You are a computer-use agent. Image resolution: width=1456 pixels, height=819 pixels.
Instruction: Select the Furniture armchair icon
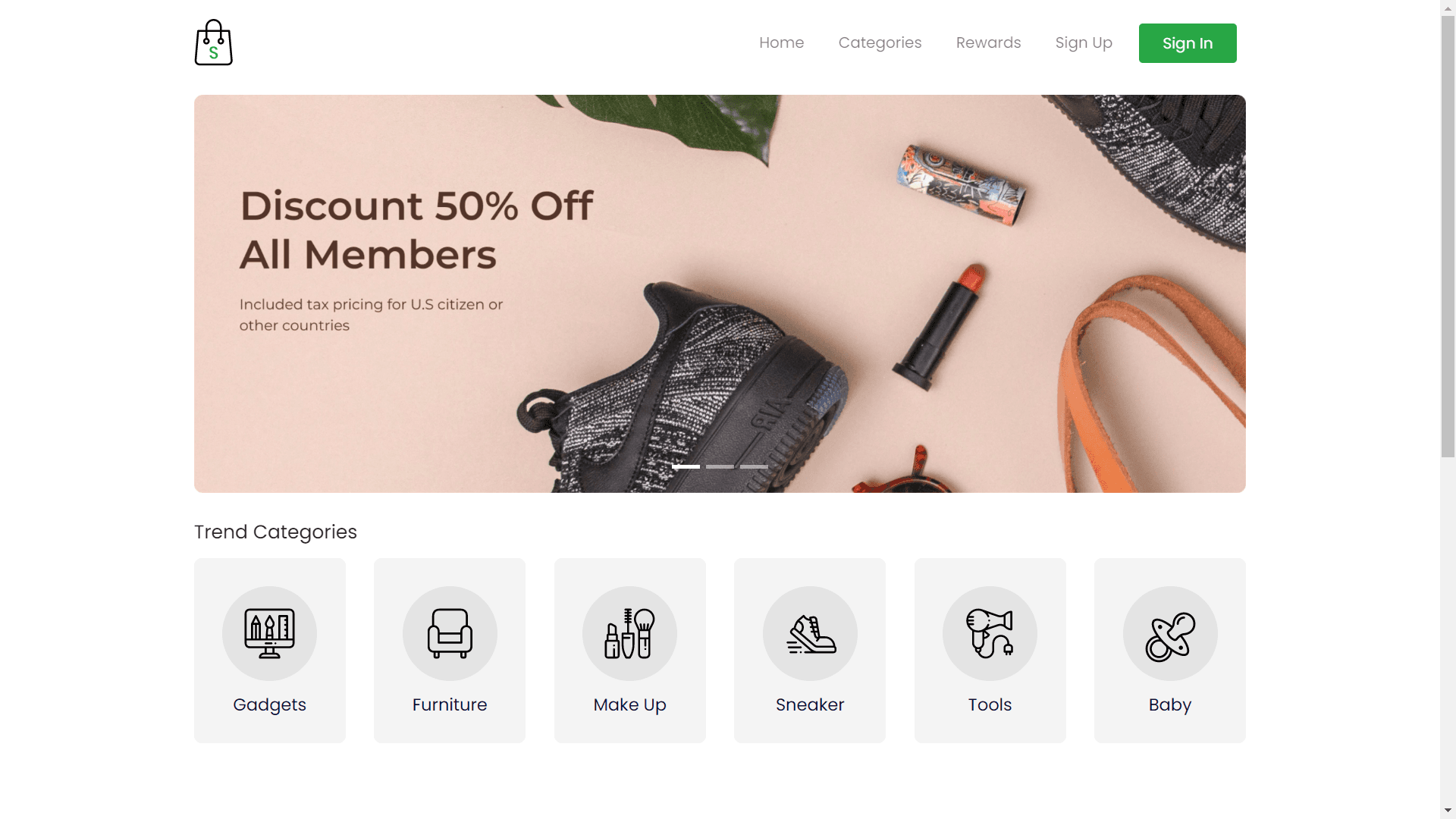point(450,633)
